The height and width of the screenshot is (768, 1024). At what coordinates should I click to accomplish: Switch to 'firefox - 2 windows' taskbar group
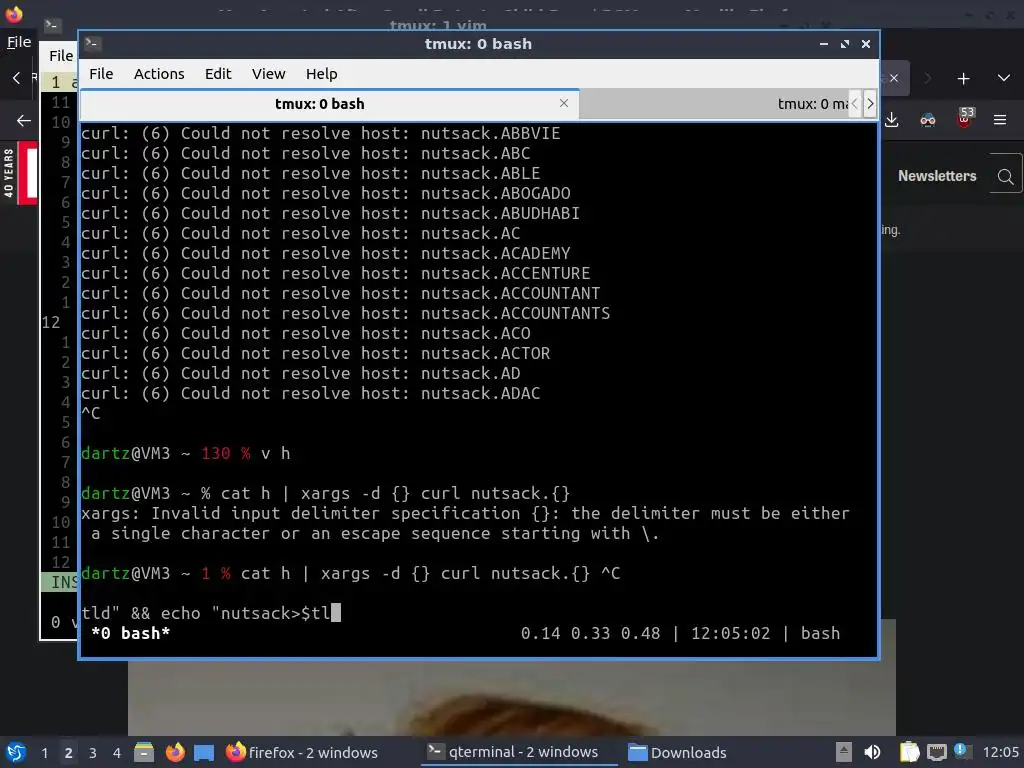(302, 752)
